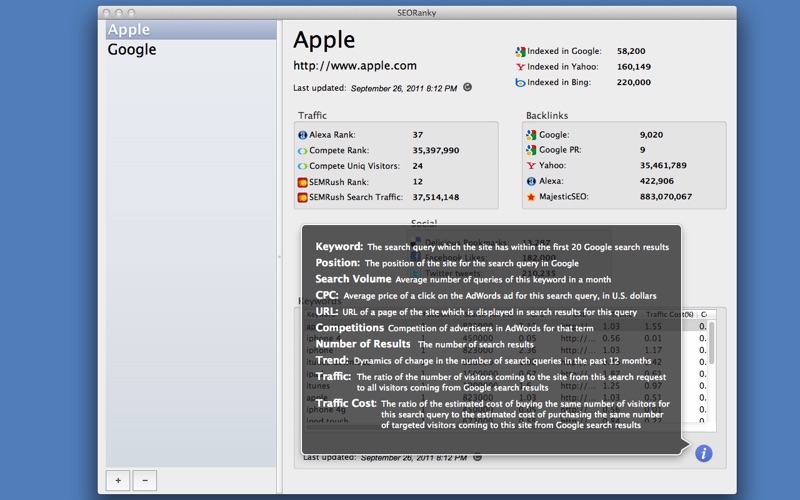Click the Compete Rank value 35,397,990
The height and width of the screenshot is (500, 800).
point(436,151)
